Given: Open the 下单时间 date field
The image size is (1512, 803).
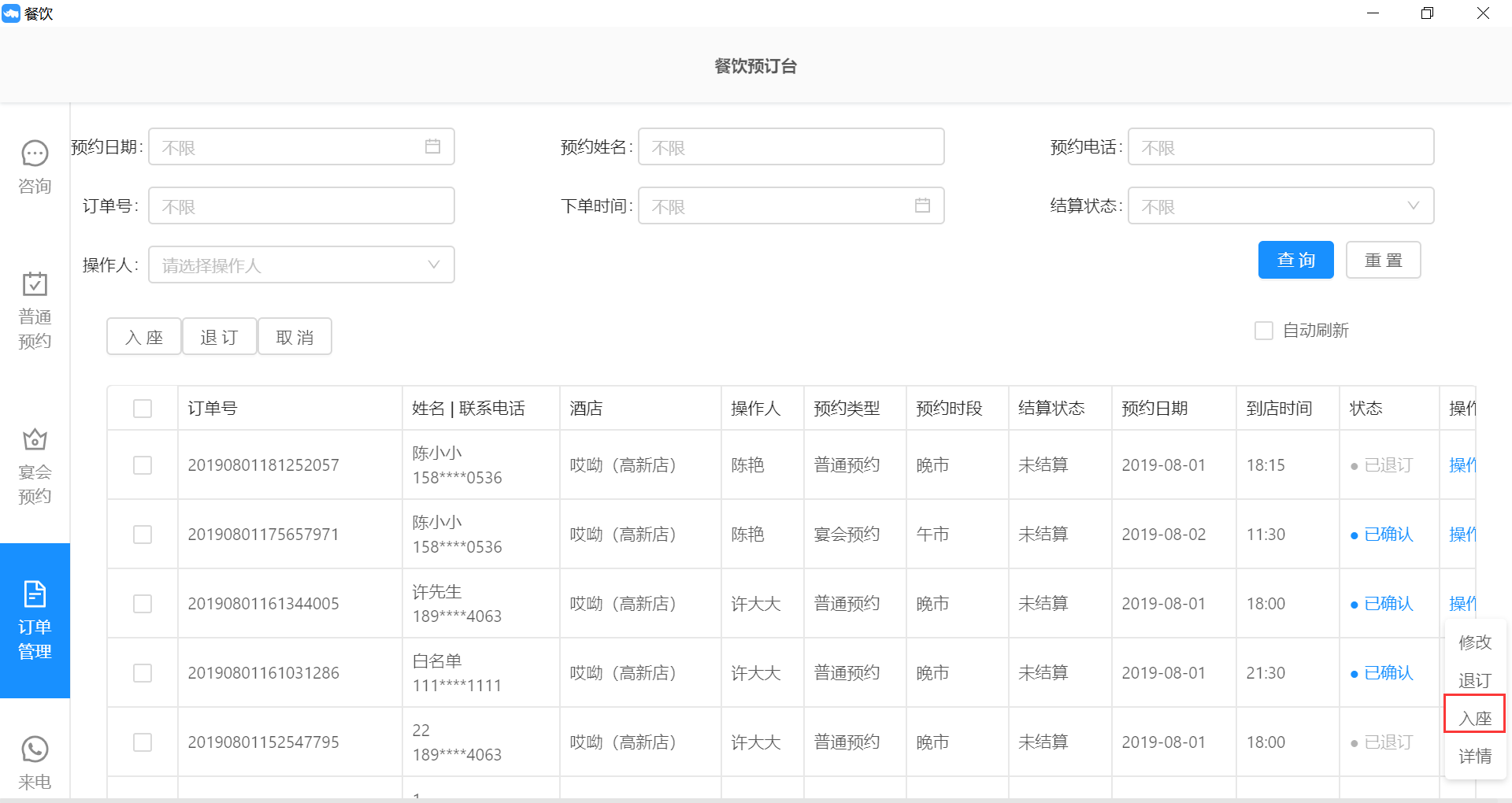Looking at the screenshot, I should point(791,205).
